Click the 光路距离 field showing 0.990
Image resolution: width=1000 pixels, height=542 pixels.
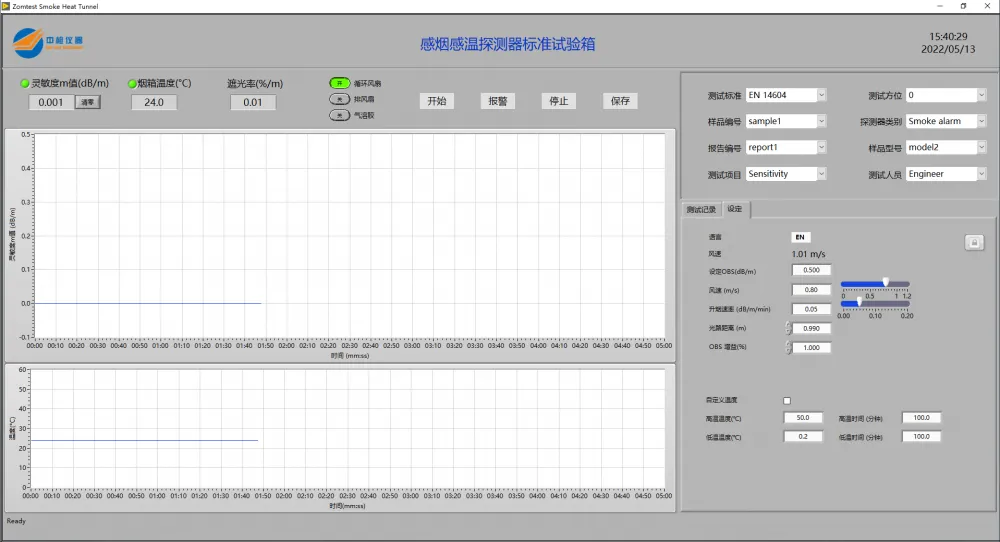pyautogui.click(x=811, y=328)
